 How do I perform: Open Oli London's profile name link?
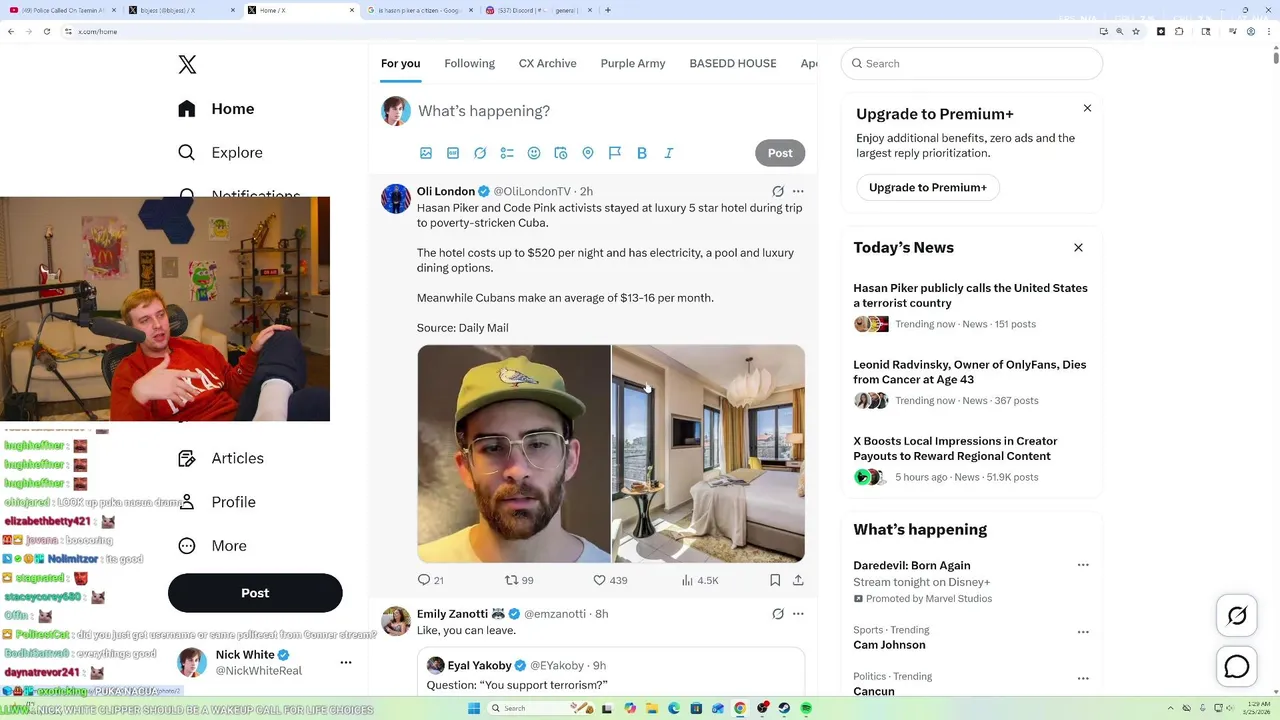446,191
